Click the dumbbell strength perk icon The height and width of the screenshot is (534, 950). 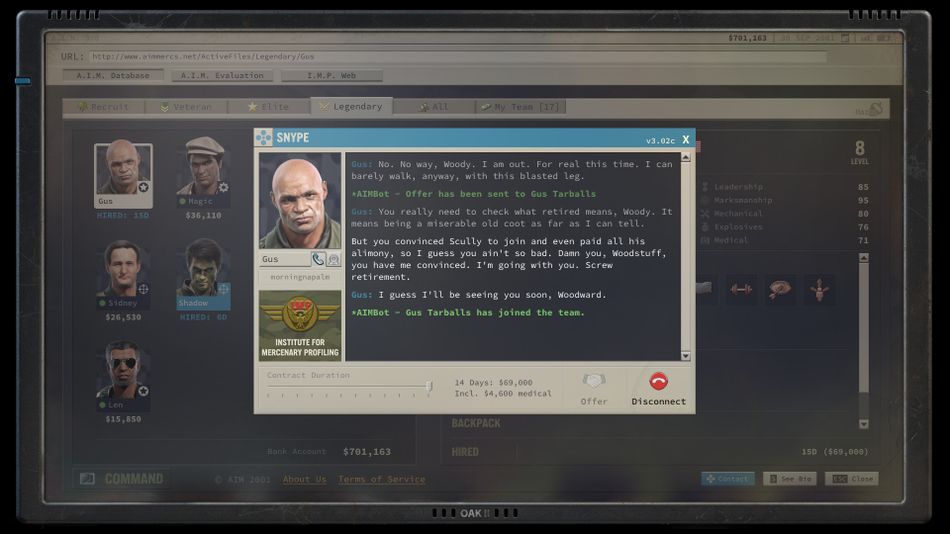tap(741, 290)
